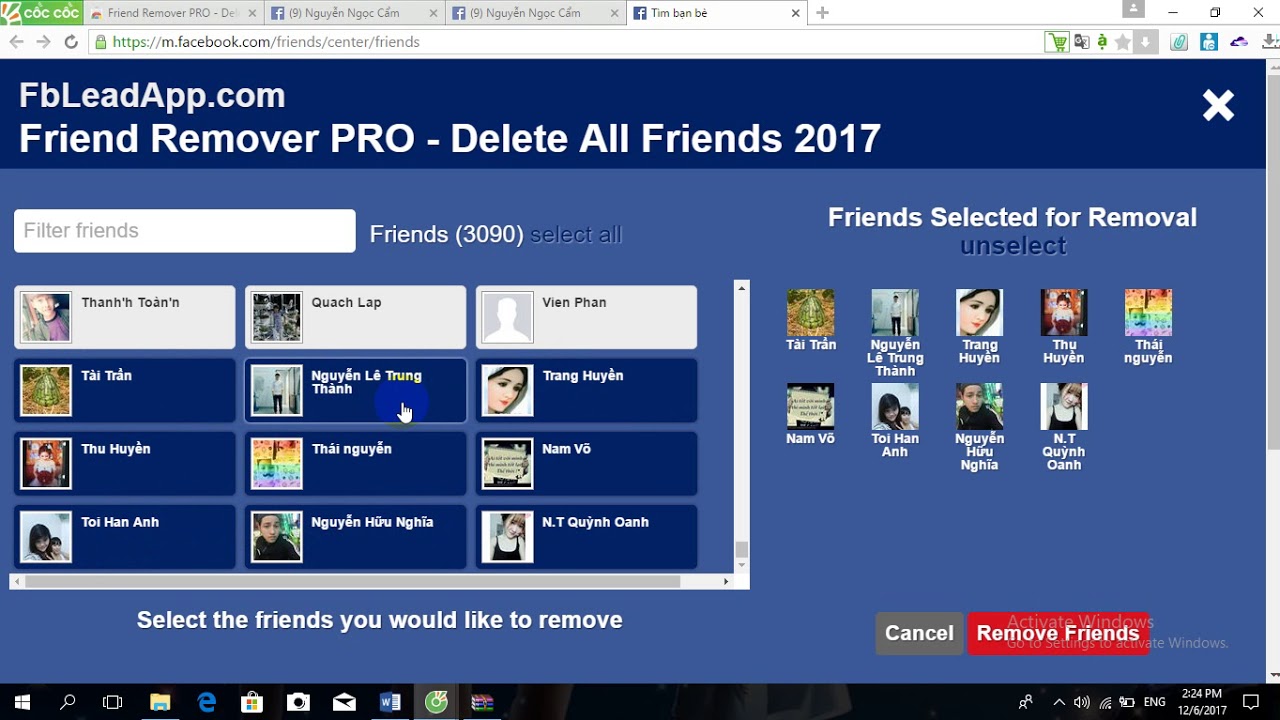1280x720 pixels.
Task: Click the green shopping cart icon
Action: (1056, 42)
